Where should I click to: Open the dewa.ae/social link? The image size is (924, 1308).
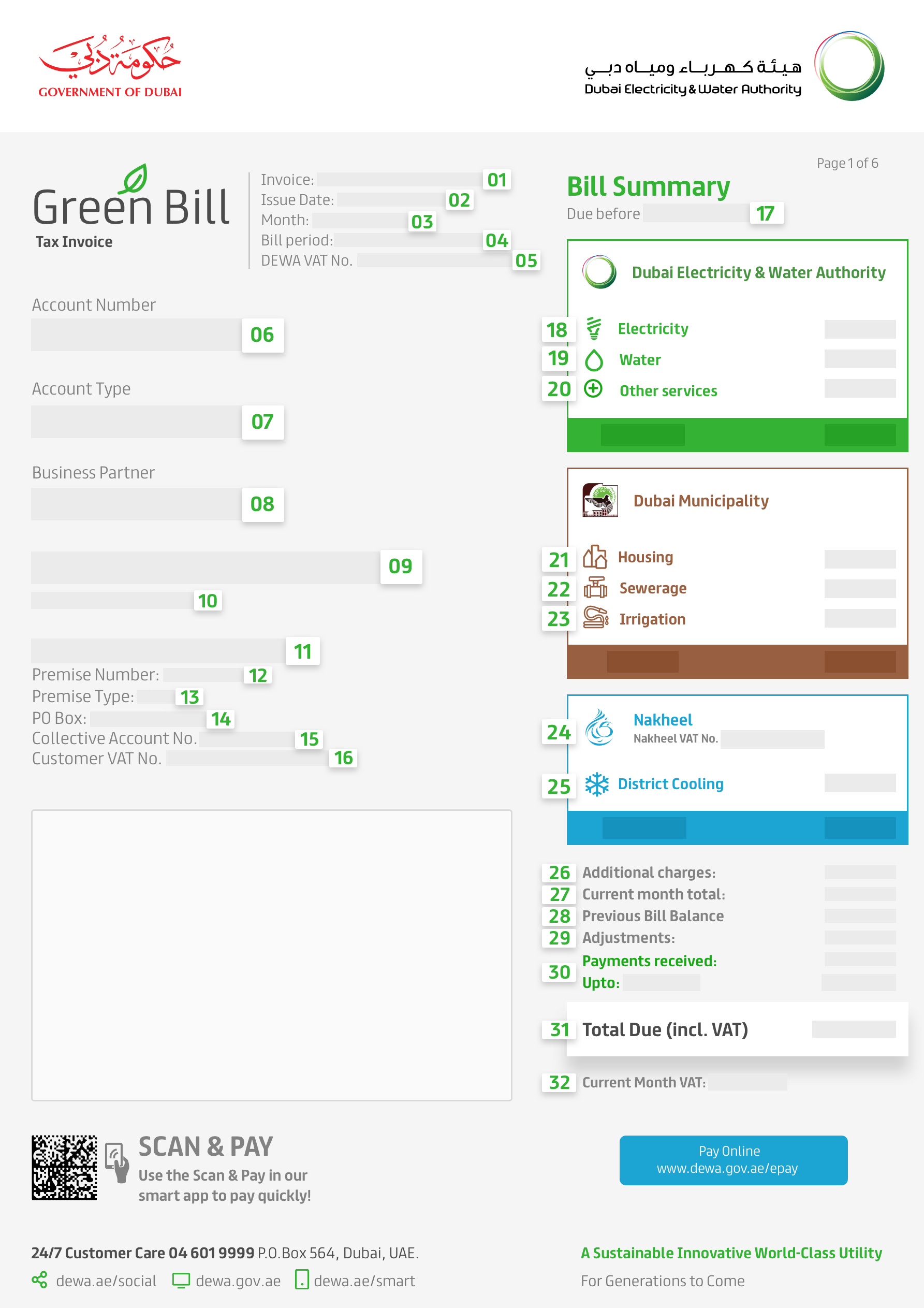[106, 1281]
